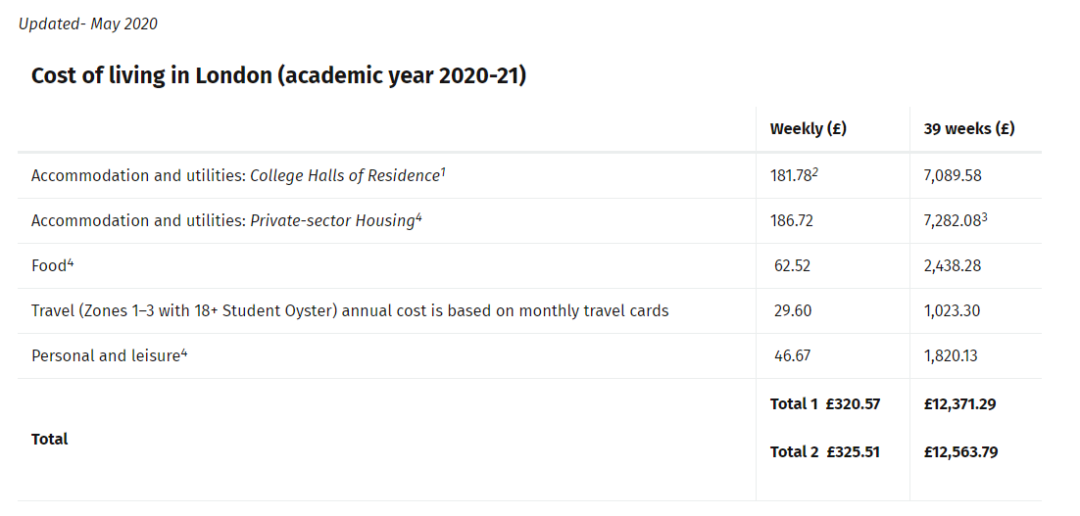Click footnote 1 after Halls of Residence
1080x516 pixels.
[x=443, y=172]
